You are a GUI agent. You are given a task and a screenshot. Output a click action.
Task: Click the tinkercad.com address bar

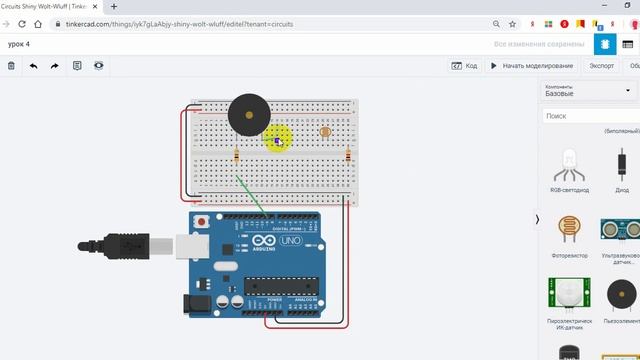tap(269, 24)
